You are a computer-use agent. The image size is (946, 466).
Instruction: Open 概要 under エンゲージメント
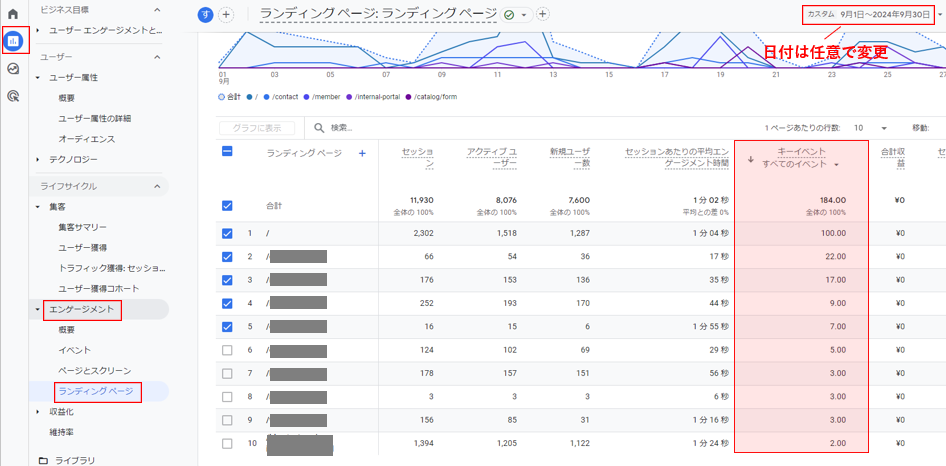[67, 330]
